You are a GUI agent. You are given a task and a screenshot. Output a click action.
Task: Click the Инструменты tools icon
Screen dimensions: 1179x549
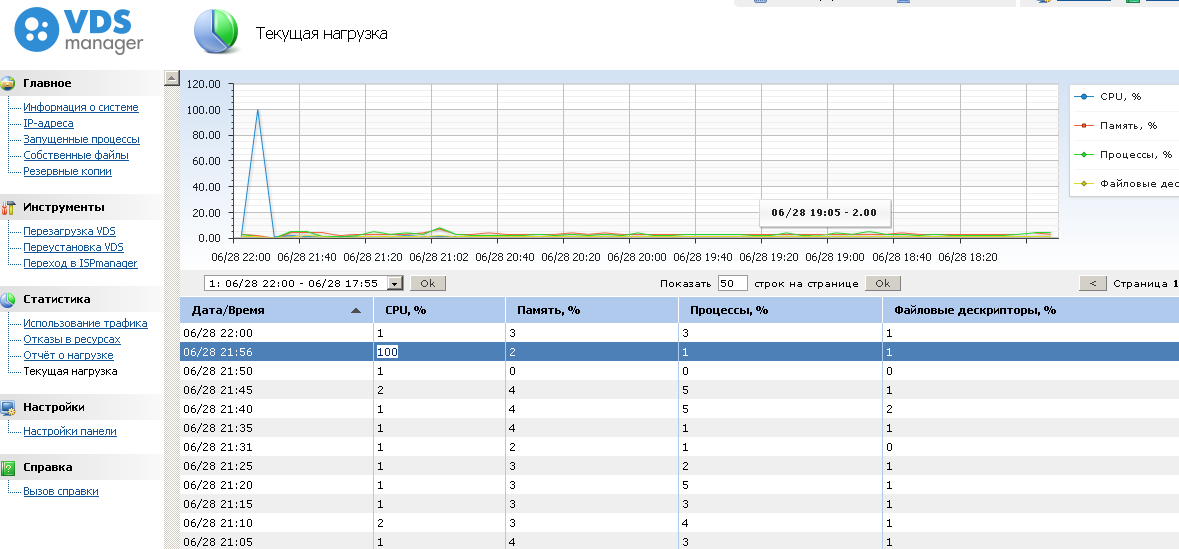(x=8, y=207)
